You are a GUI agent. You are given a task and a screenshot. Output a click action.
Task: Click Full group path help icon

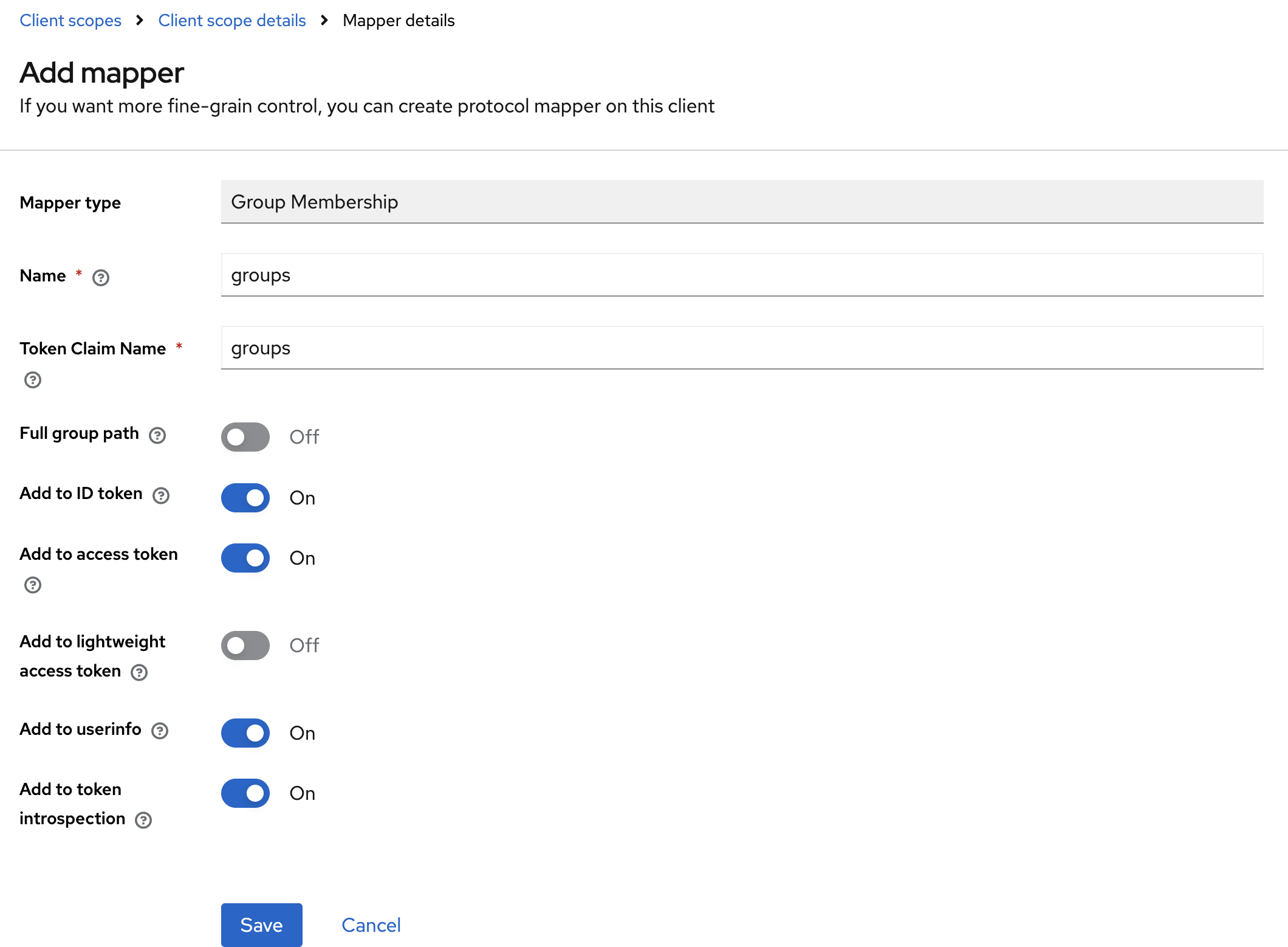pos(157,435)
